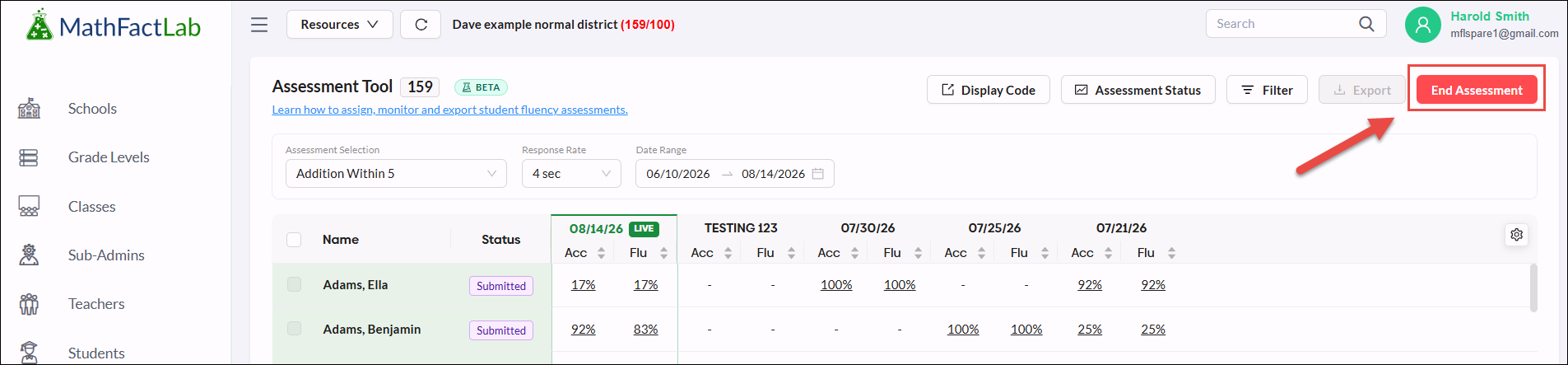Click the Students sidebar icon
This screenshot has width=1568, height=365.
click(29, 353)
